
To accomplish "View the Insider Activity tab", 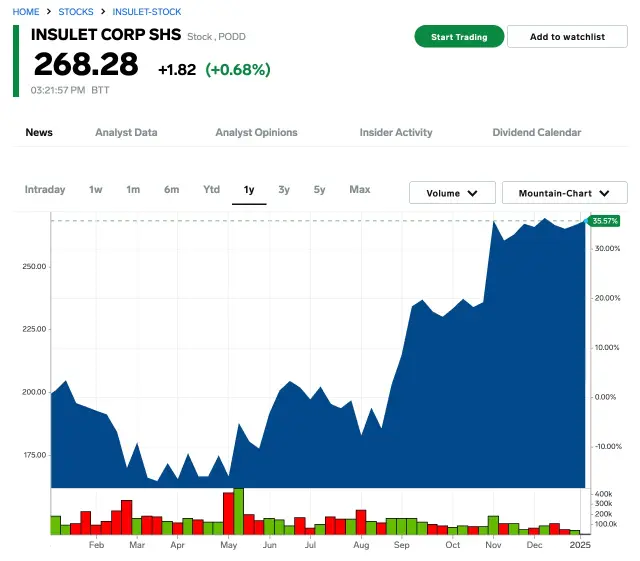I will coord(396,132).
